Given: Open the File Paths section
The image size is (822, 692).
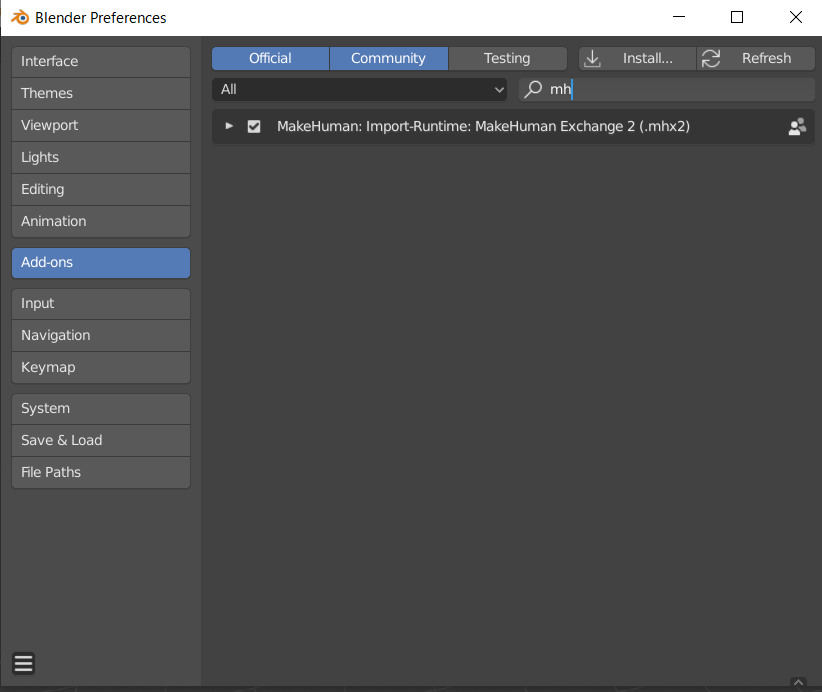Looking at the screenshot, I should pos(101,472).
